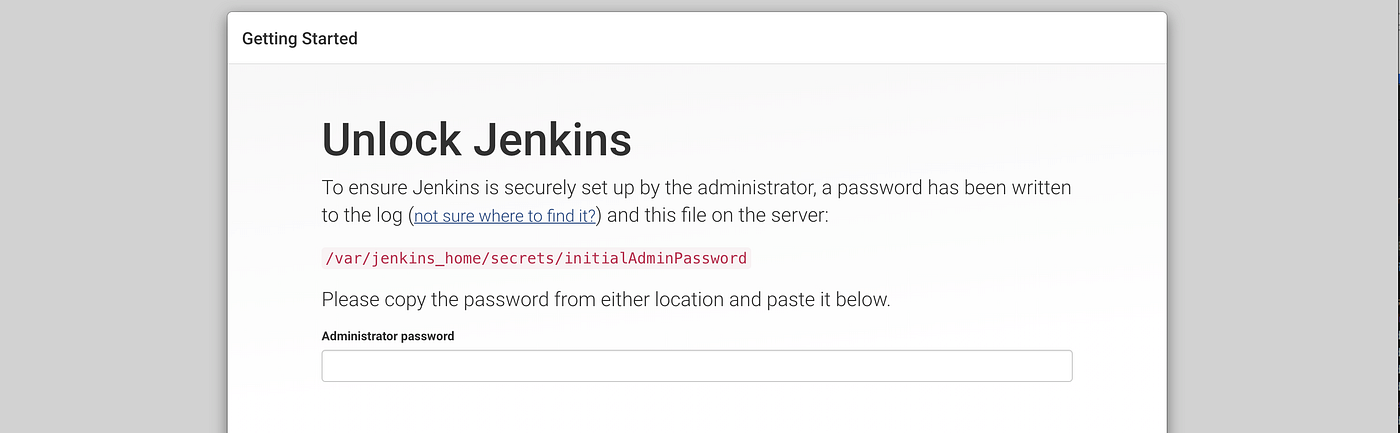Click the "Unlock" word in the heading
The height and width of the screenshot is (433, 1400).
390,140
